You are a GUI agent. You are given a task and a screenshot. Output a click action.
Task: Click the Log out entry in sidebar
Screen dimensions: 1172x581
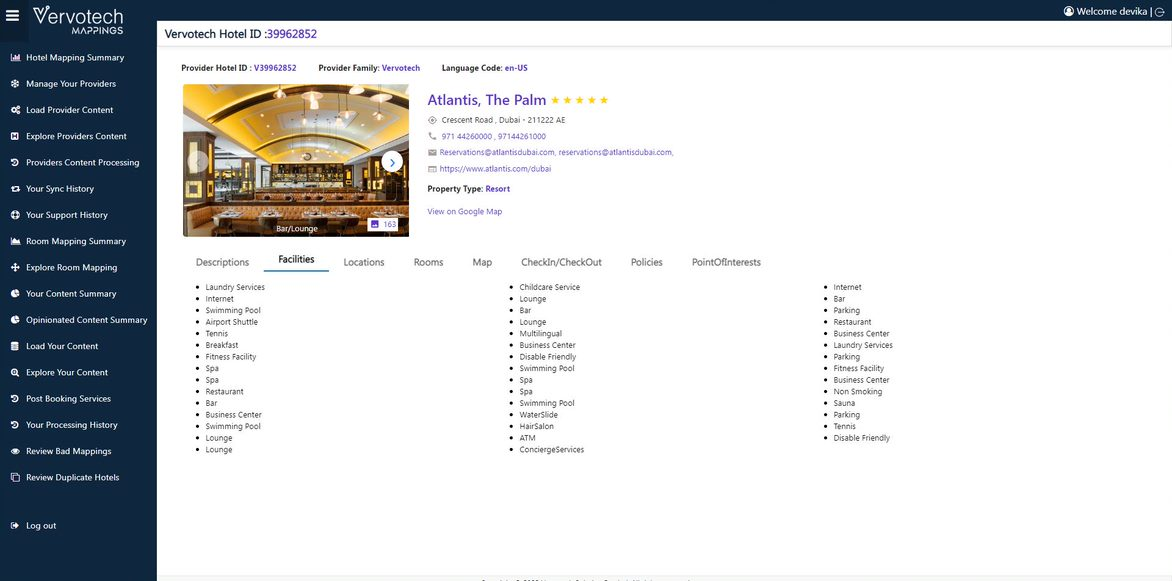tap(41, 524)
